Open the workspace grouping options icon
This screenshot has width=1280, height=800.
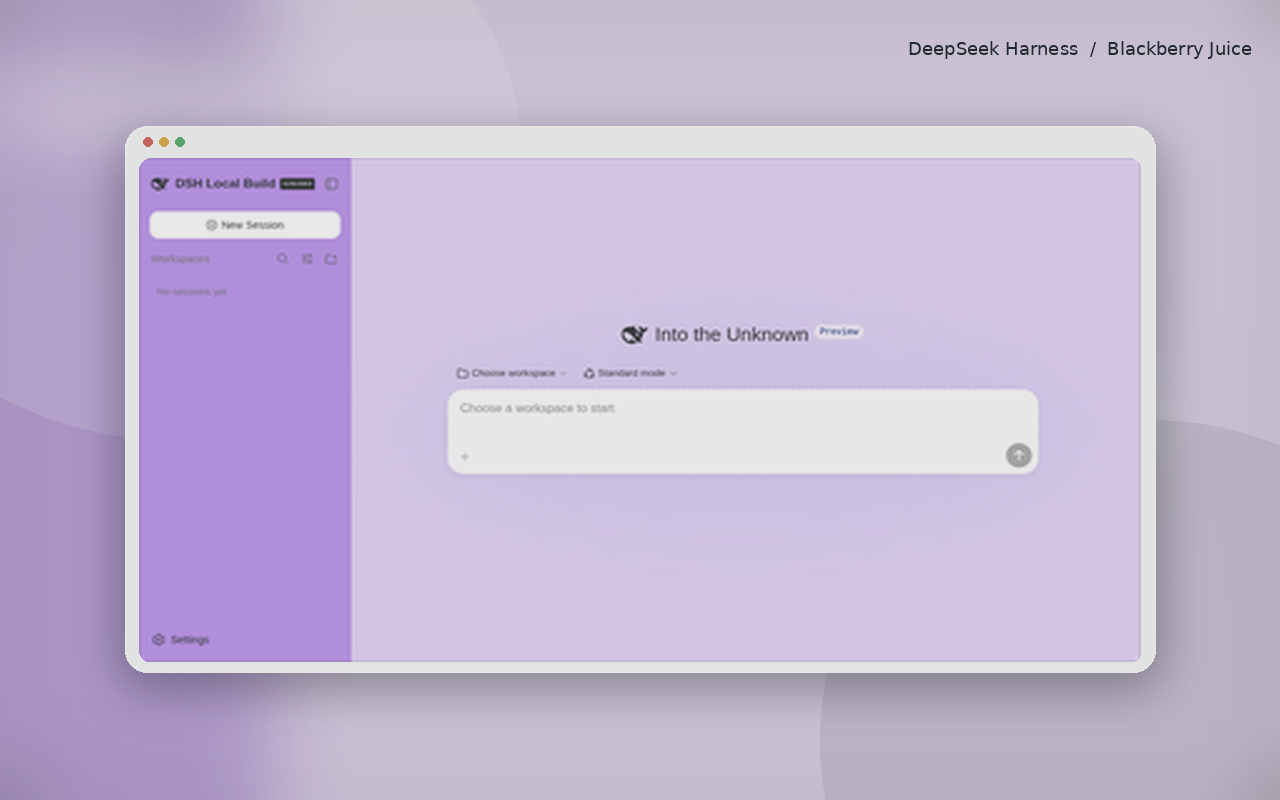click(x=307, y=259)
